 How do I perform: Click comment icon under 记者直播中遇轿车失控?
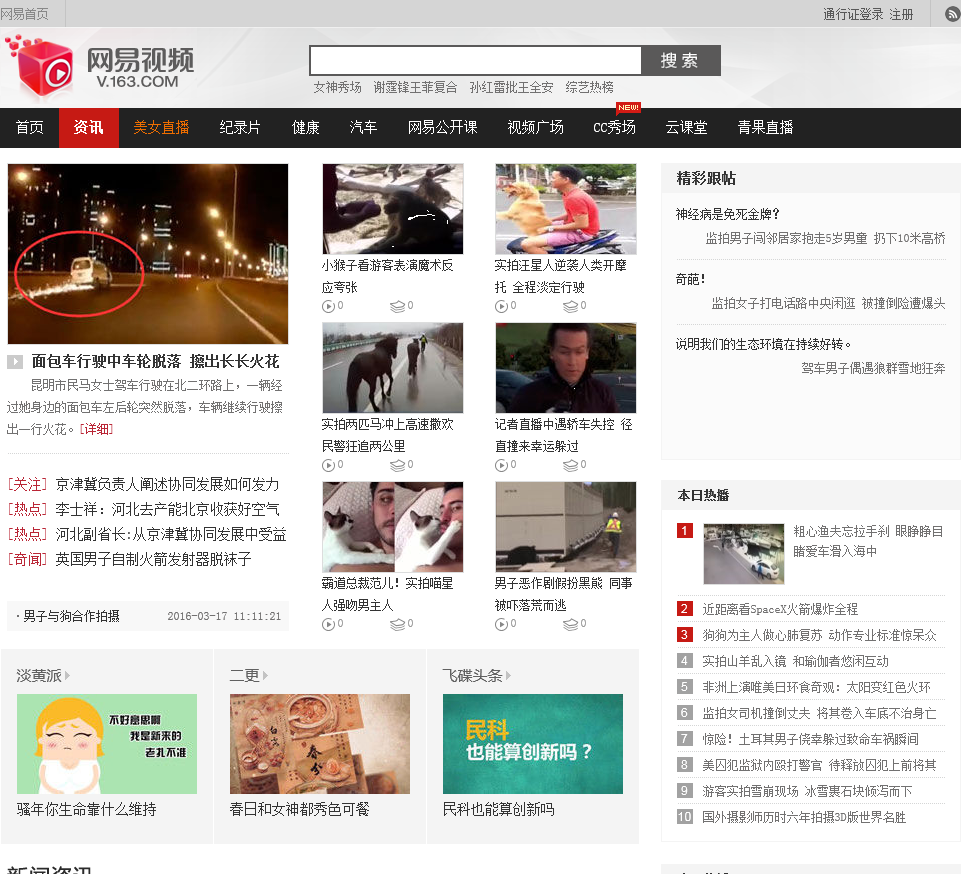coord(570,465)
